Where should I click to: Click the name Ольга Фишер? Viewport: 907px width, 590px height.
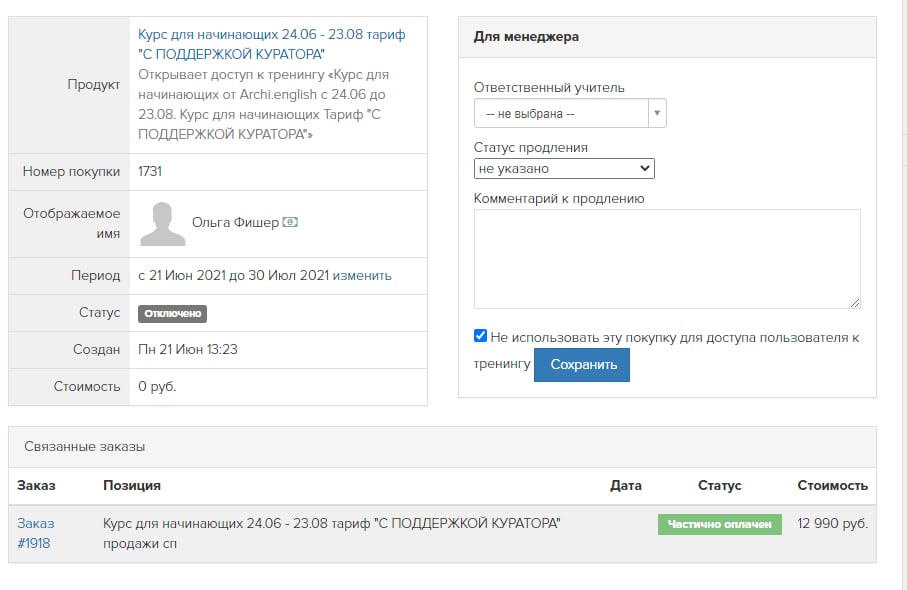click(235, 223)
